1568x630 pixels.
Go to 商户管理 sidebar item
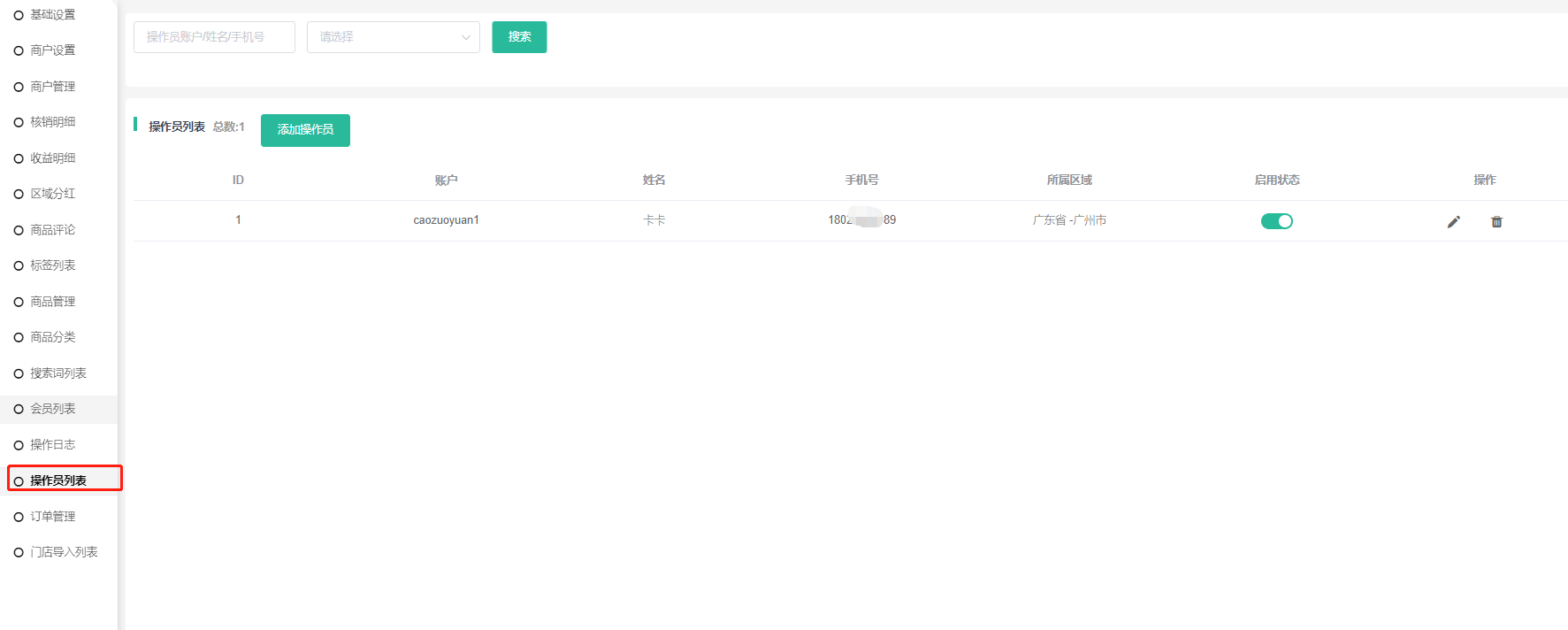[53, 87]
